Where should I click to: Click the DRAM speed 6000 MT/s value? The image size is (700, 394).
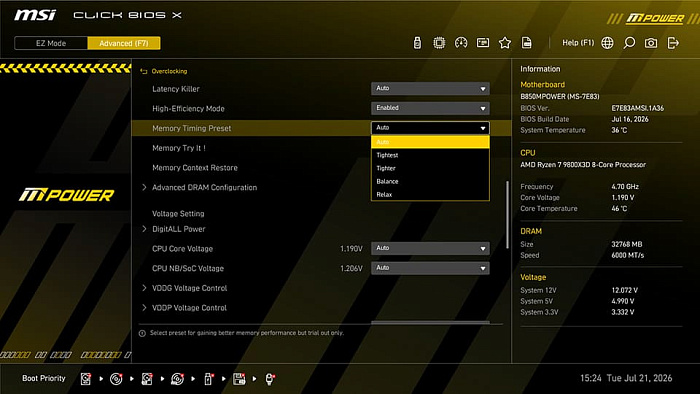(x=628, y=256)
